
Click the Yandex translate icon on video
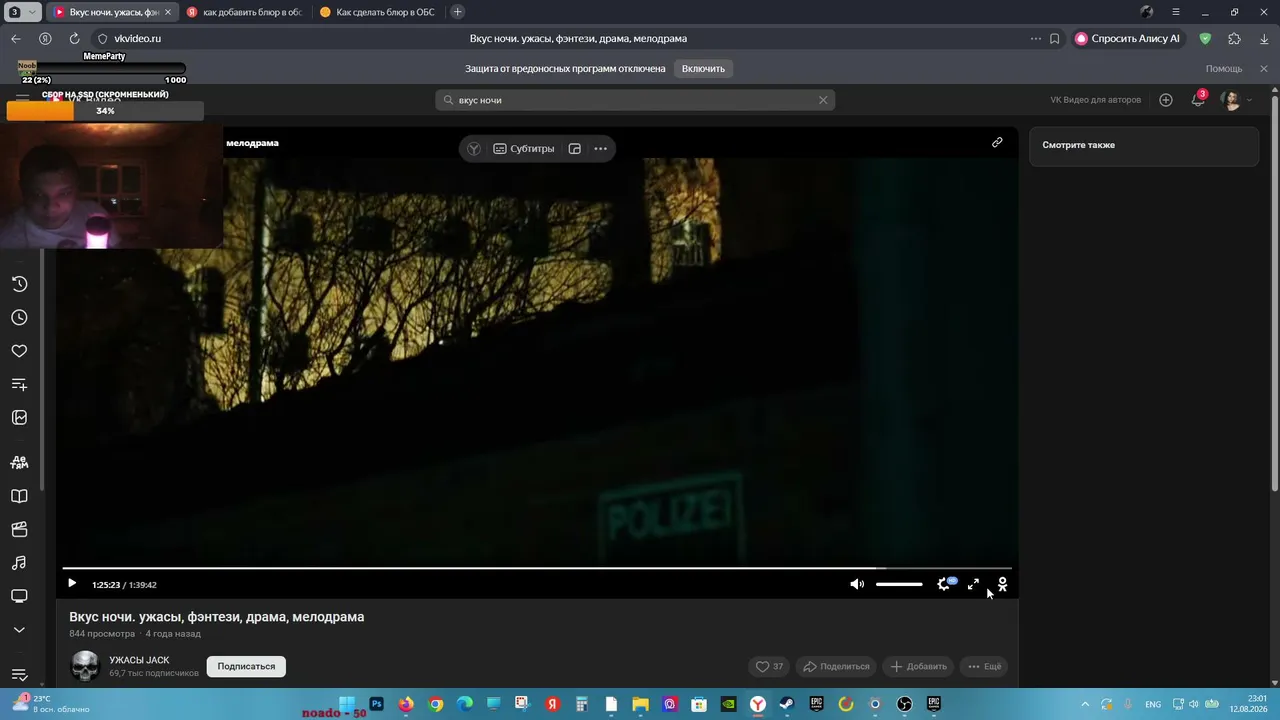(474, 148)
